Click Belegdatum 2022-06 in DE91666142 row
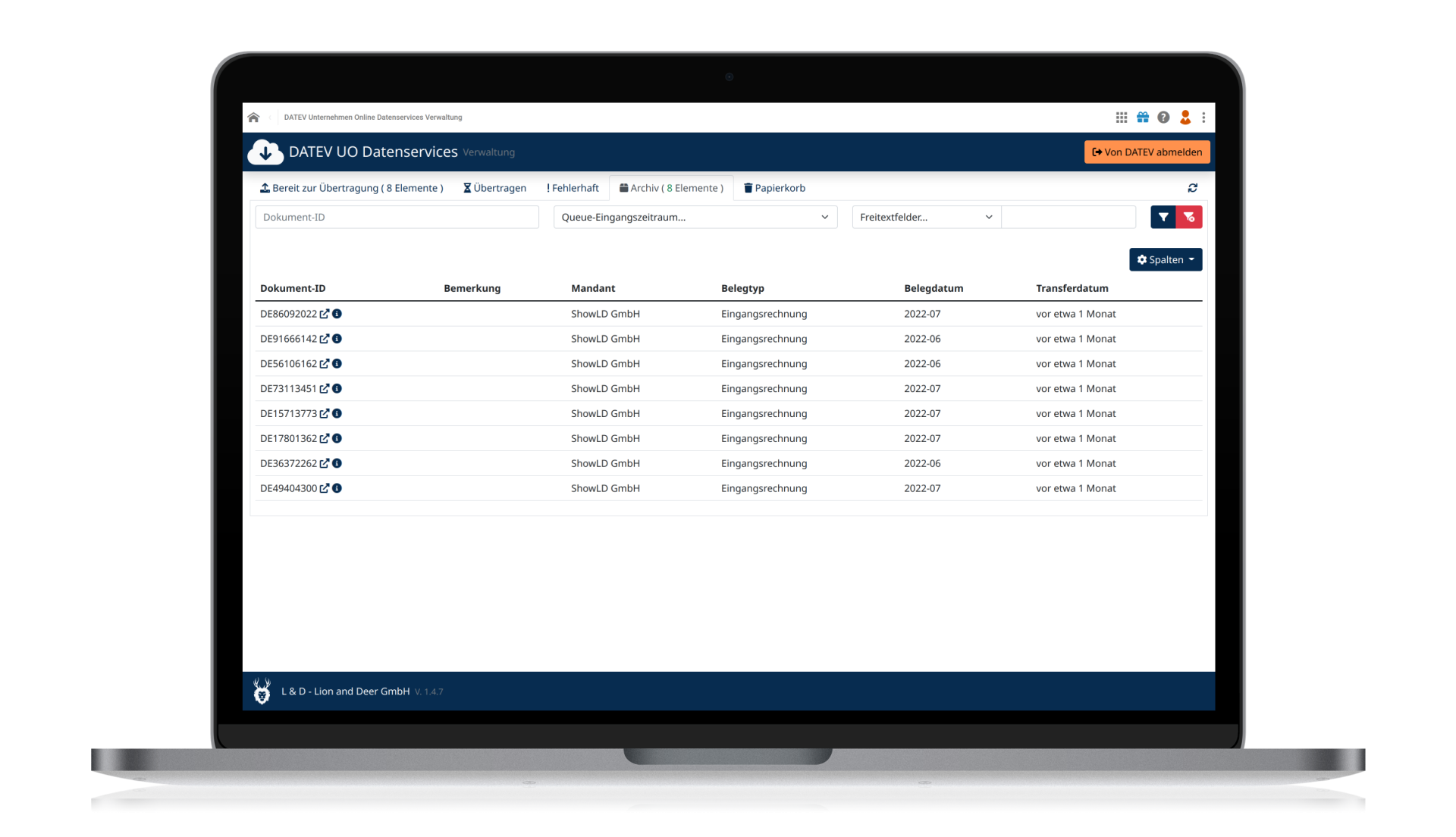The width and height of the screenshot is (1456, 837). click(922, 339)
